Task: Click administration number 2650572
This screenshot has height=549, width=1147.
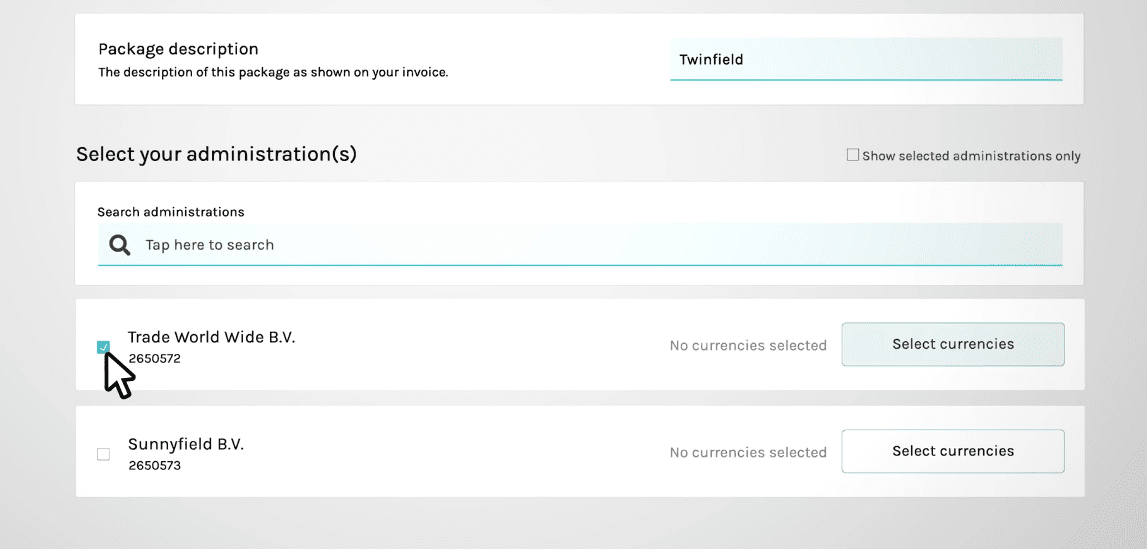Action: tap(154, 359)
